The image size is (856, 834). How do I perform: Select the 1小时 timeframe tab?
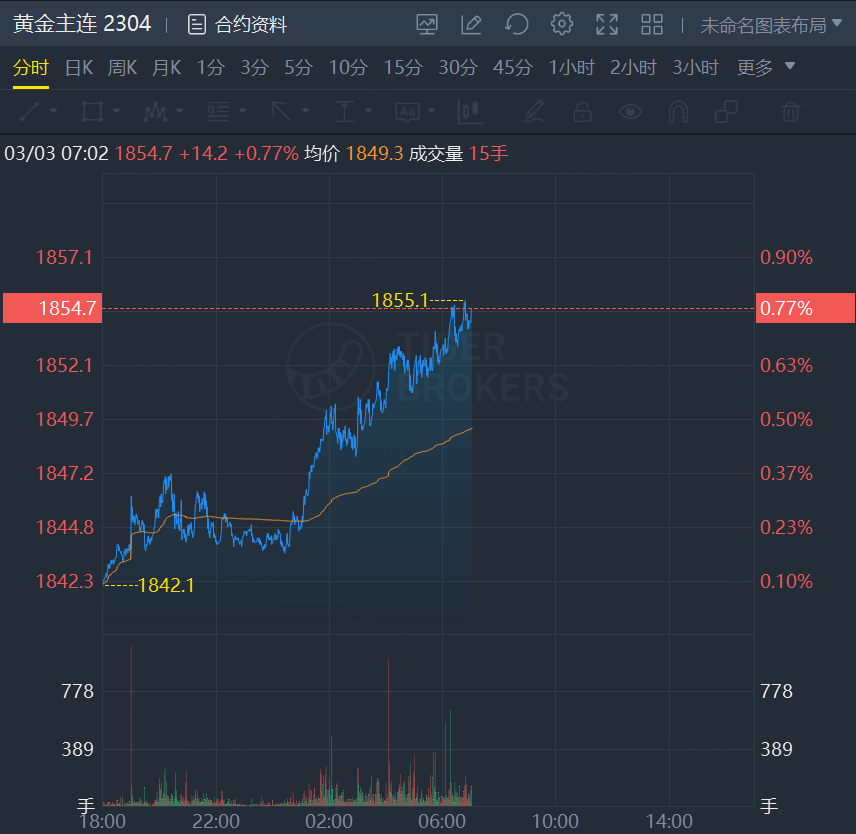coord(571,68)
